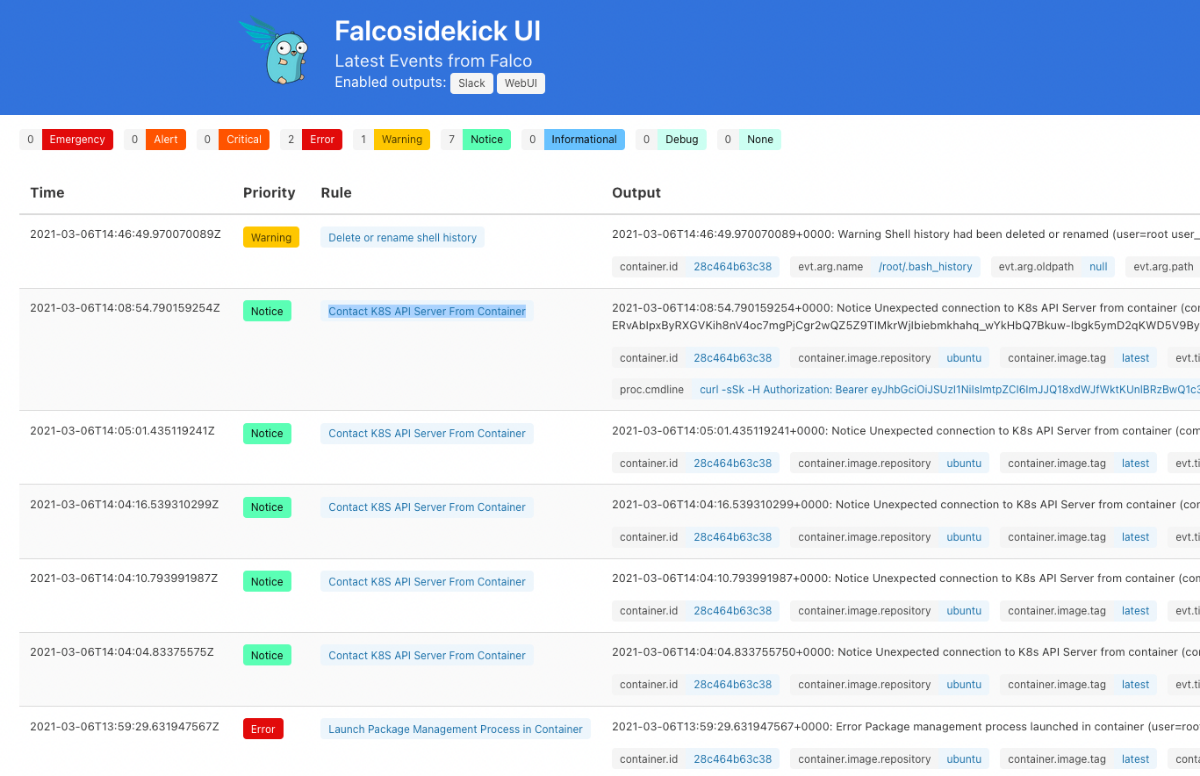Image resolution: width=1200 pixels, height=776 pixels.
Task: Click latest image tag in 13:59:29 row
Action: point(1136,760)
